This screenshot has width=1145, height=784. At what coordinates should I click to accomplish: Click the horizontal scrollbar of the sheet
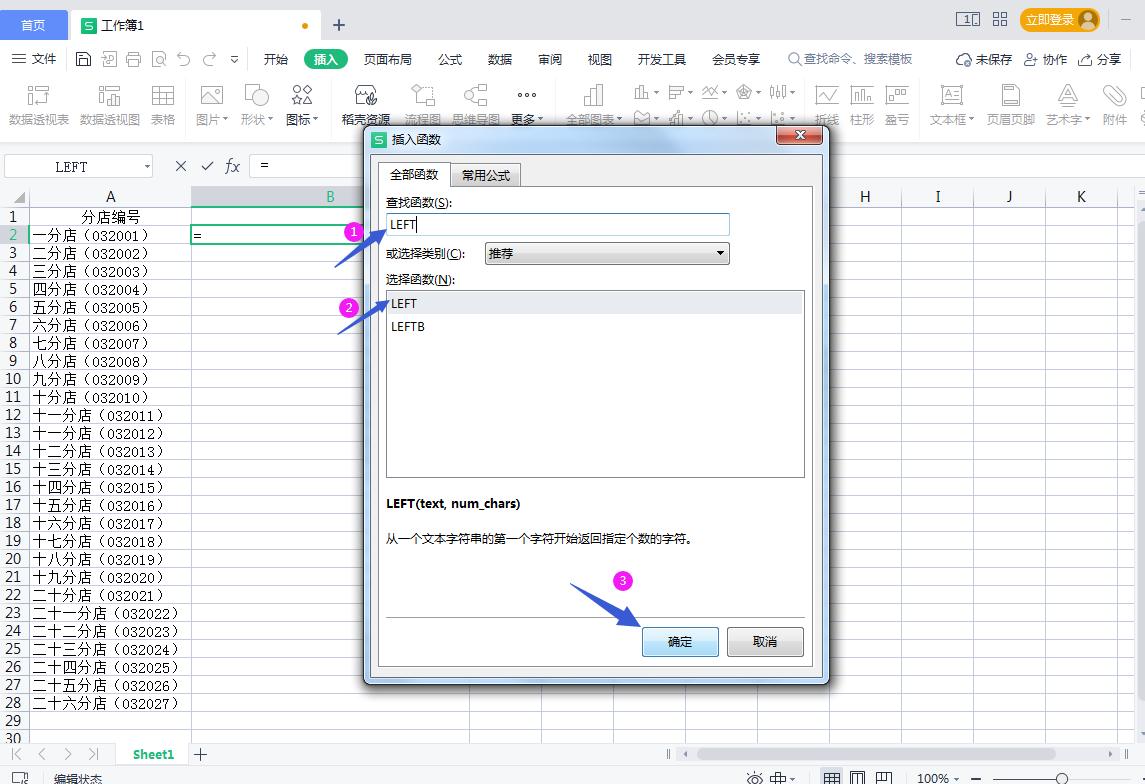876,754
